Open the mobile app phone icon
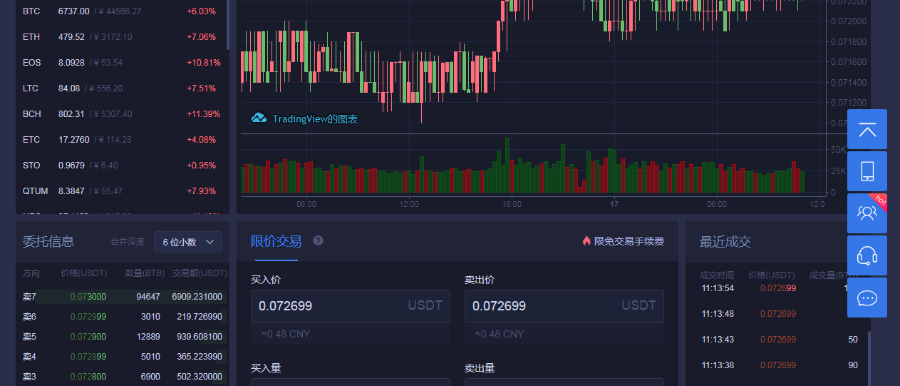This screenshot has height=386, width=900. (x=867, y=171)
